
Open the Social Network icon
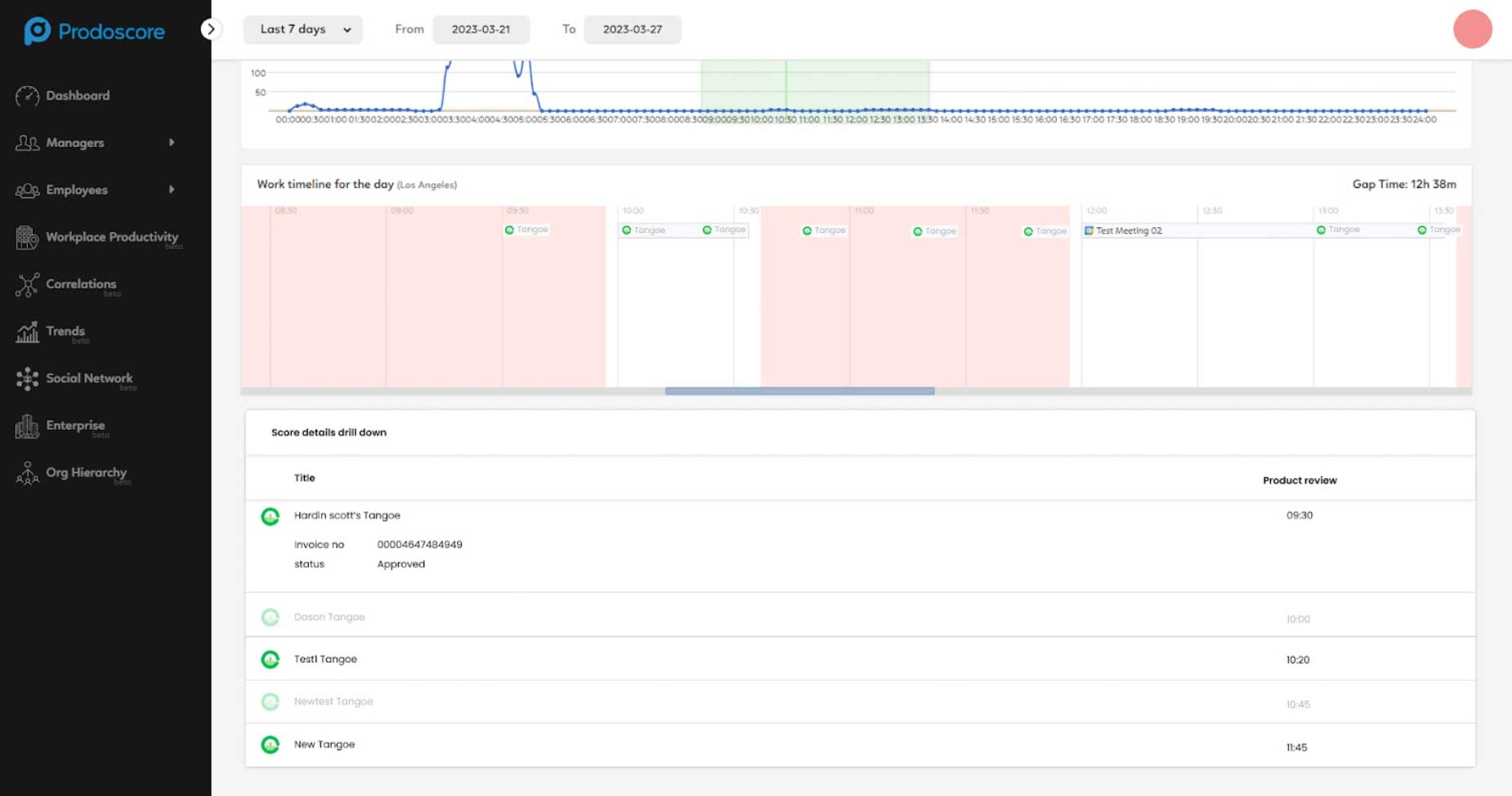[27, 379]
